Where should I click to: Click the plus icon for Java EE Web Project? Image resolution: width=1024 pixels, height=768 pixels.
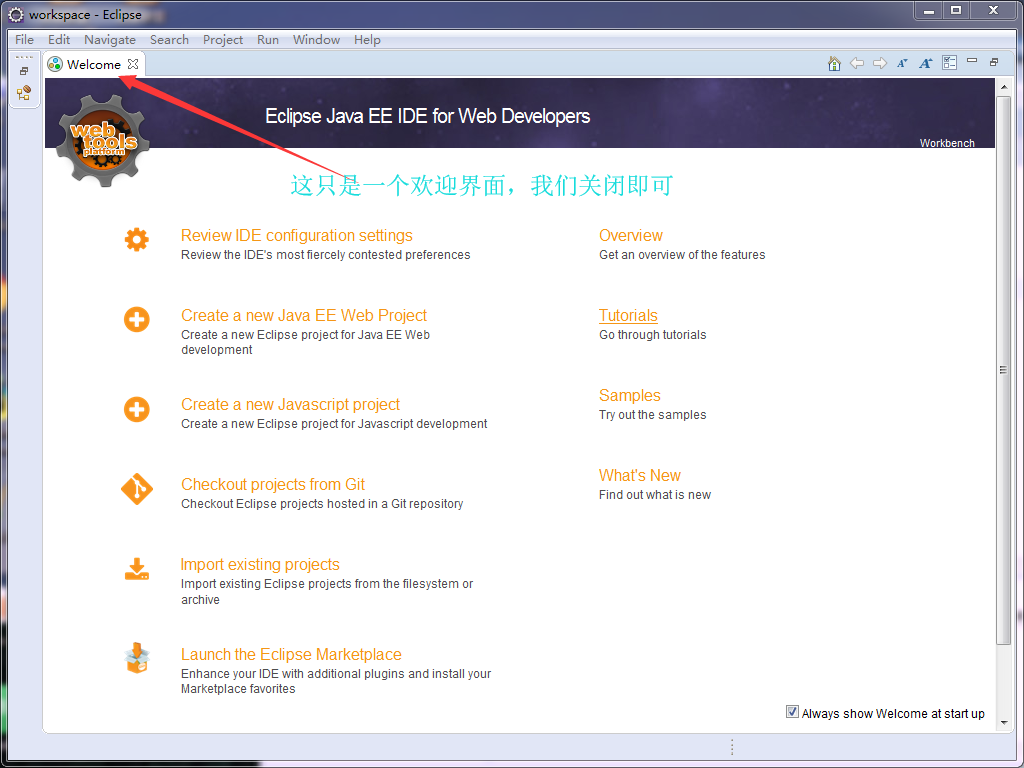point(136,320)
